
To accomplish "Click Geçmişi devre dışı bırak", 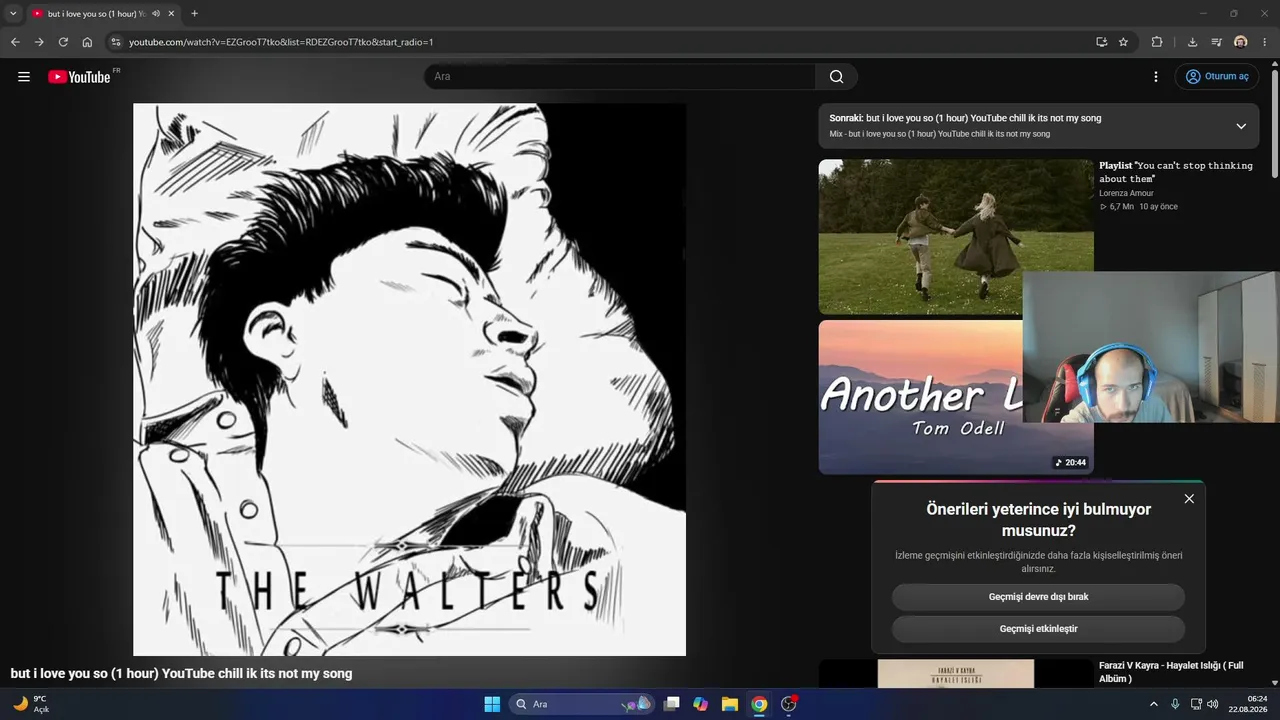I will pyautogui.click(x=1038, y=597).
